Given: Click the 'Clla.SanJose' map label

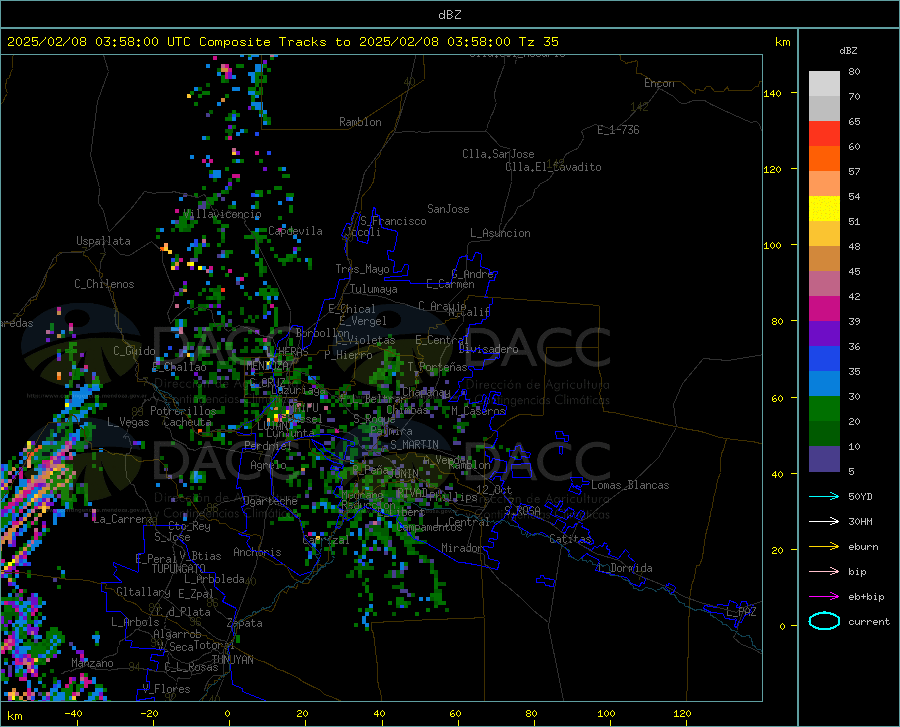Looking at the screenshot, I should pos(498,154).
